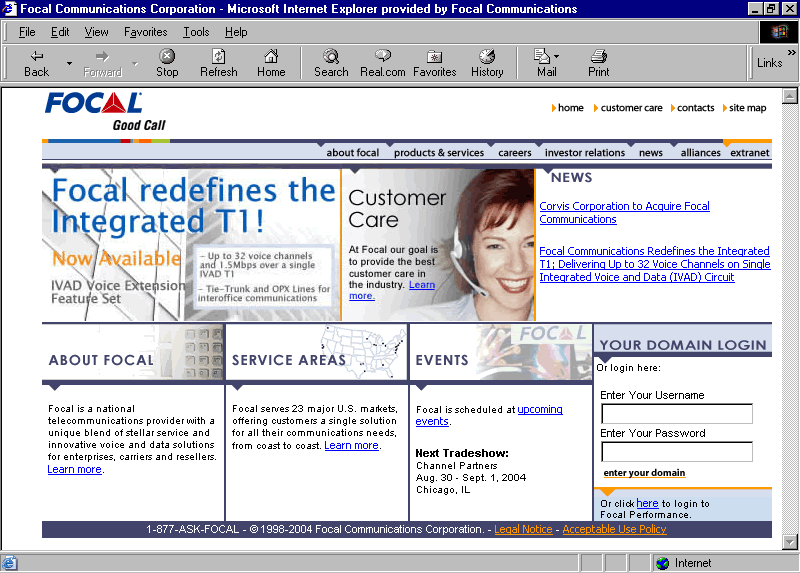Select the about focal nav tab

point(353,153)
